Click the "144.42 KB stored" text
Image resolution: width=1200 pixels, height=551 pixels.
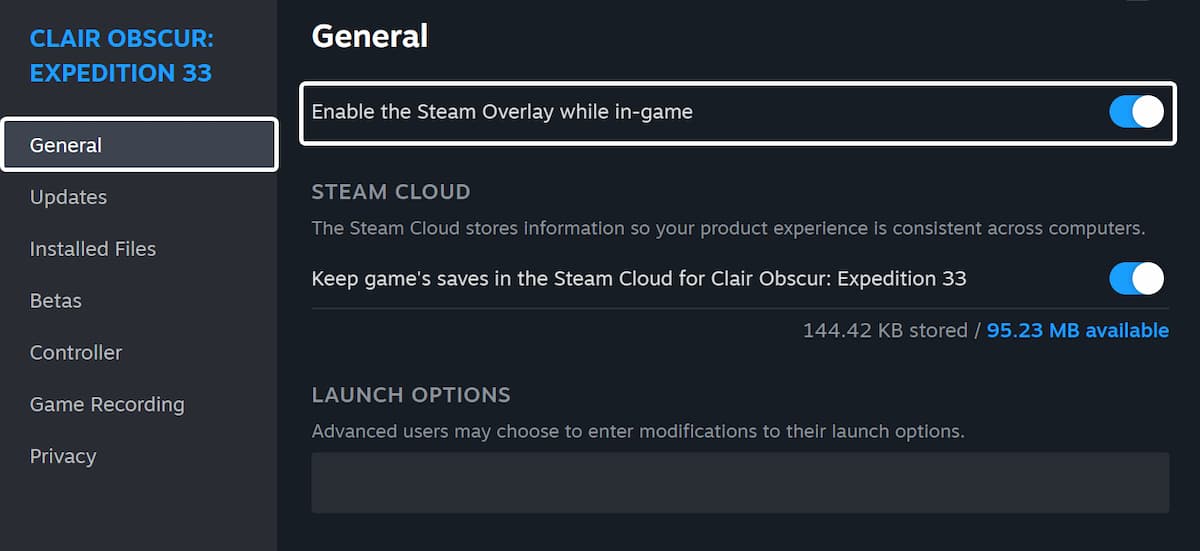(884, 330)
